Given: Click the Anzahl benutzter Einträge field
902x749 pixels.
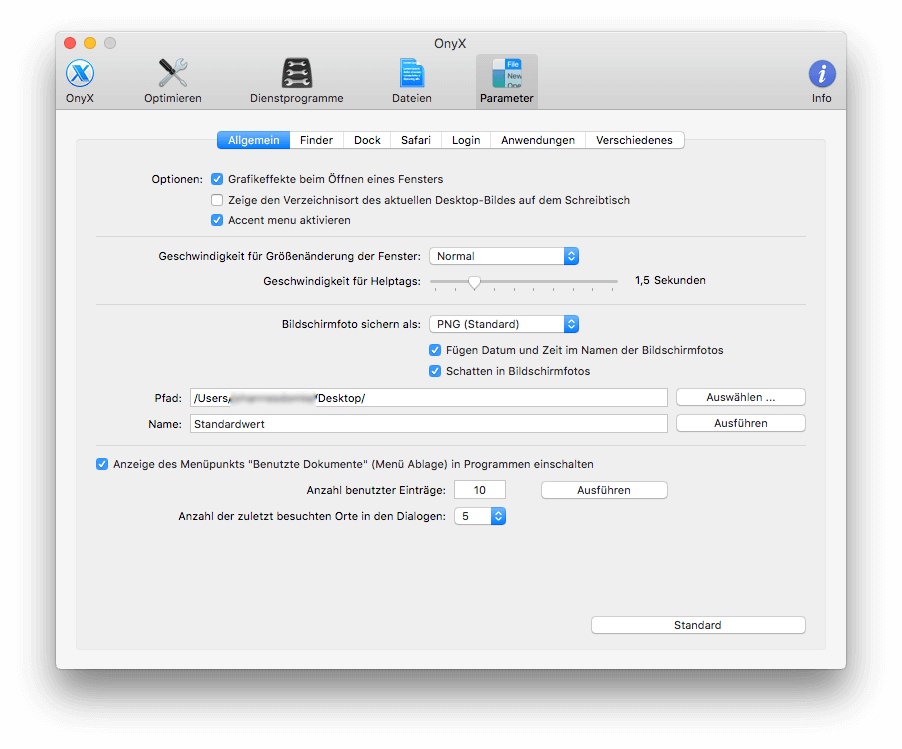Looking at the screenshot, I should tap(480, 490).
